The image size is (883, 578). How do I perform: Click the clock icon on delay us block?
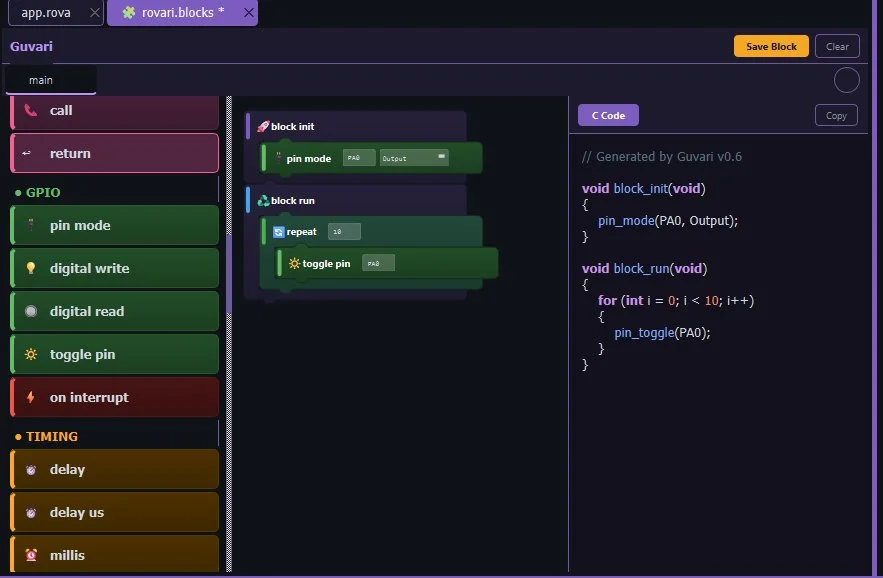(x=31, y=513)
